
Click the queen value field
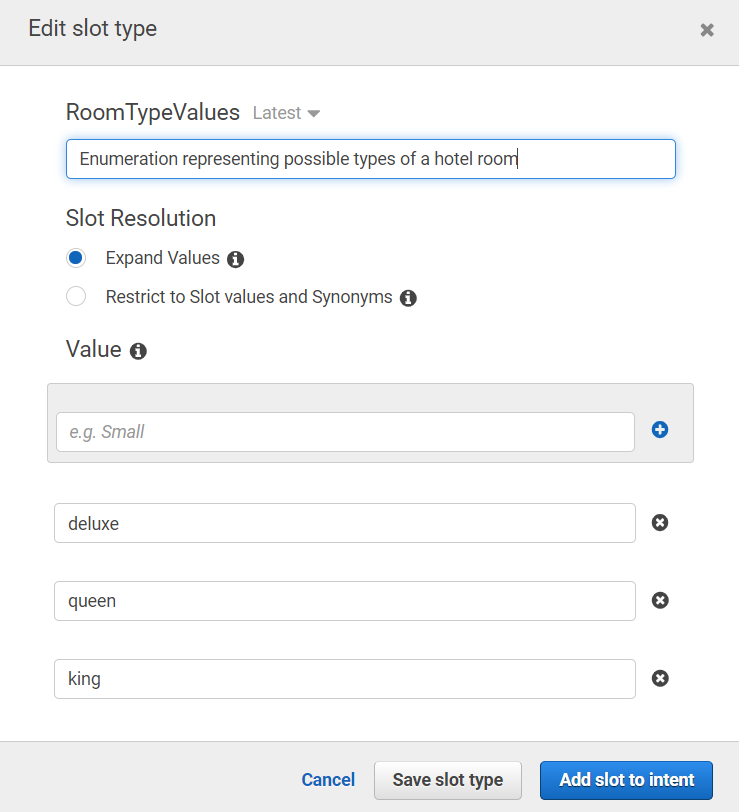(345, 601)
